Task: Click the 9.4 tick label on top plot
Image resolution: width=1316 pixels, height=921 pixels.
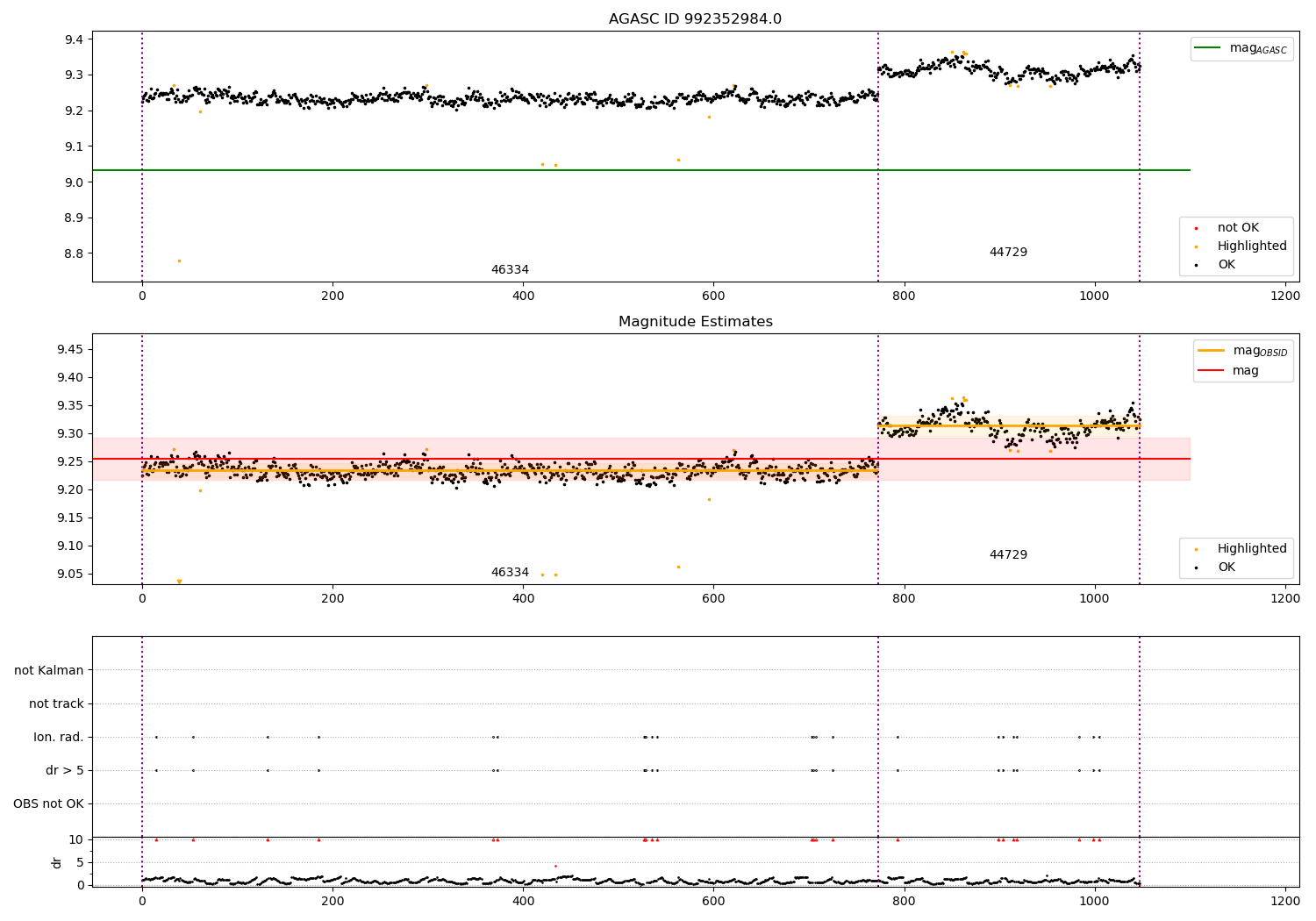Action: [x=74, y=39]
